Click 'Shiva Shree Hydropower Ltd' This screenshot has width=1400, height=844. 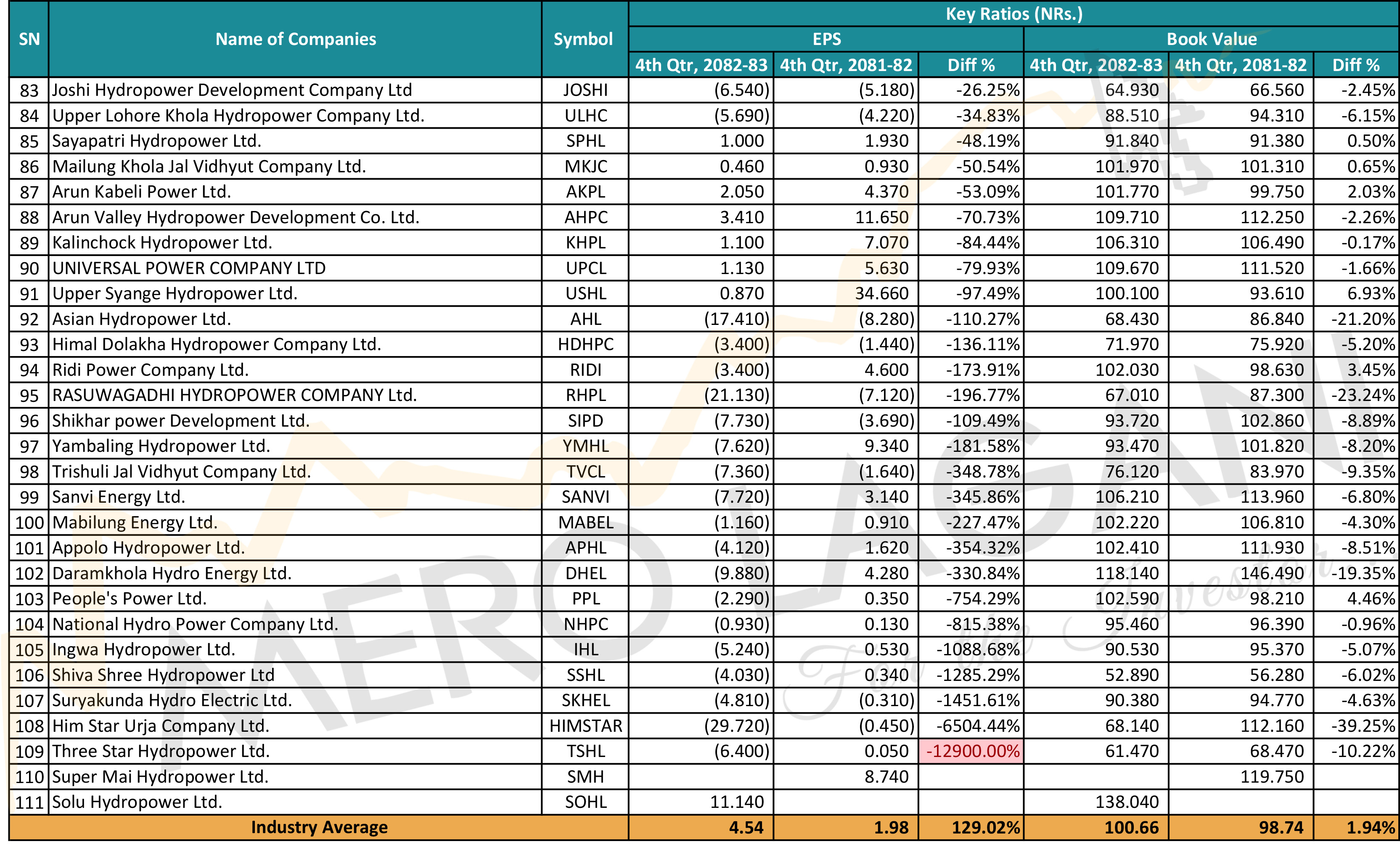163,675
